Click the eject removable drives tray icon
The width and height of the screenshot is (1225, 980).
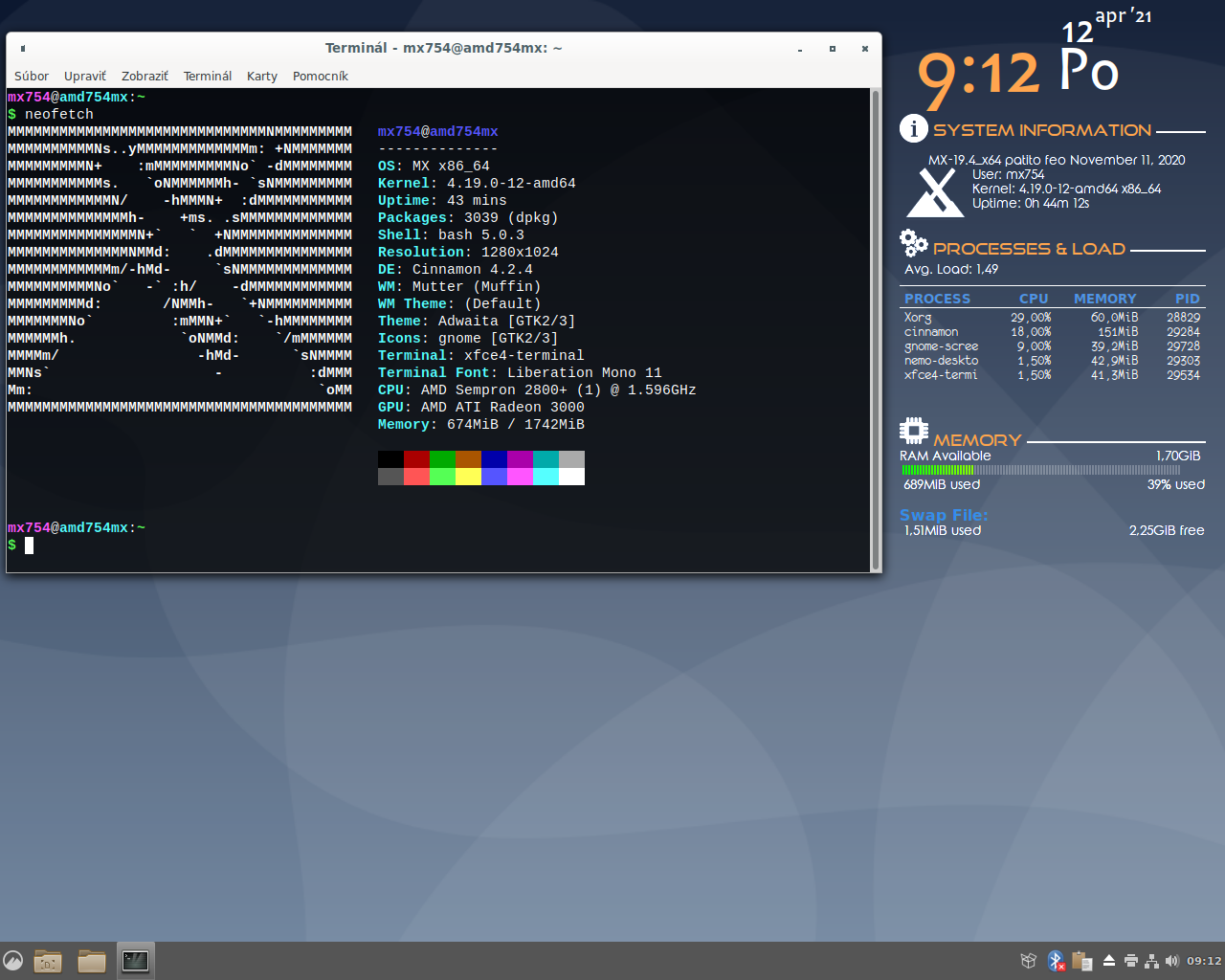pyautogui.click(x=1109, y=961)
